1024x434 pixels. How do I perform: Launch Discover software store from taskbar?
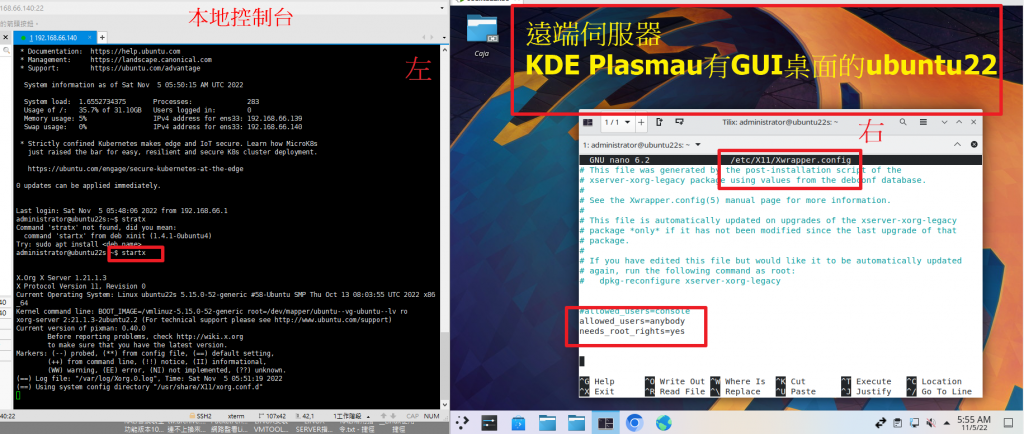[519, 423]
